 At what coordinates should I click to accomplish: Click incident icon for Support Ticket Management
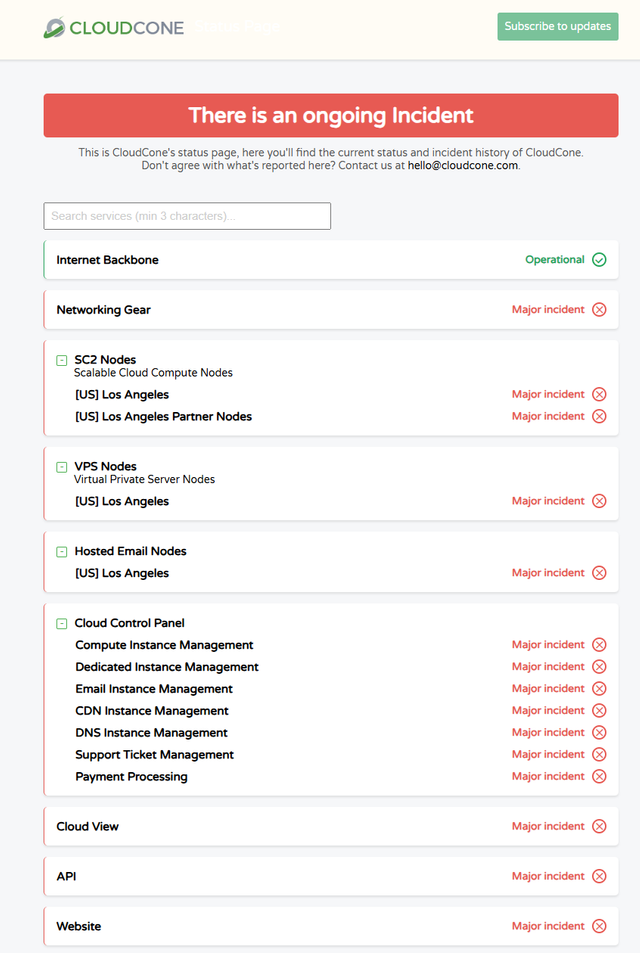tap(599, 754)
